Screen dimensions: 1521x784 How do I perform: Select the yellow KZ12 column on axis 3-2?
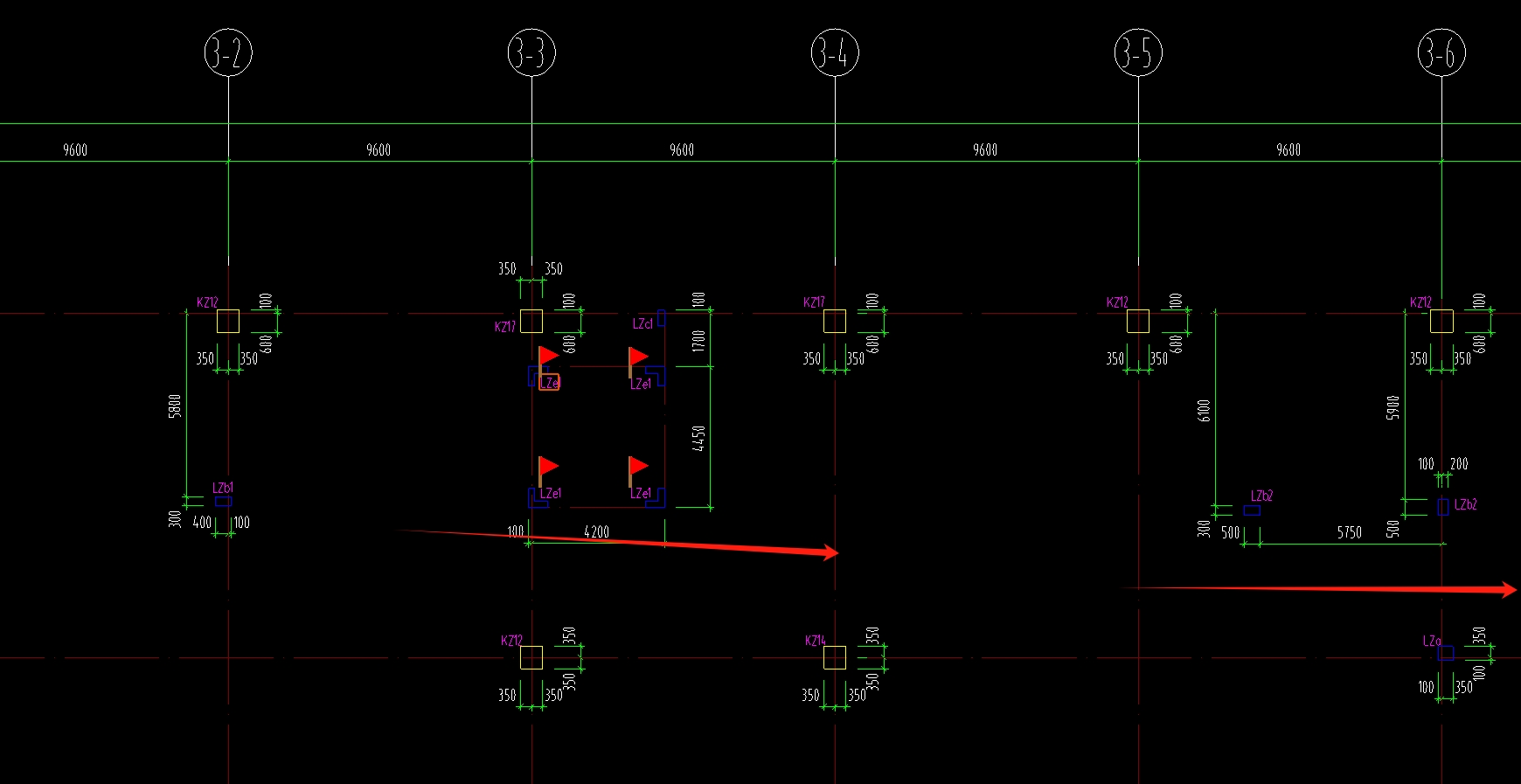coord(228,322)
